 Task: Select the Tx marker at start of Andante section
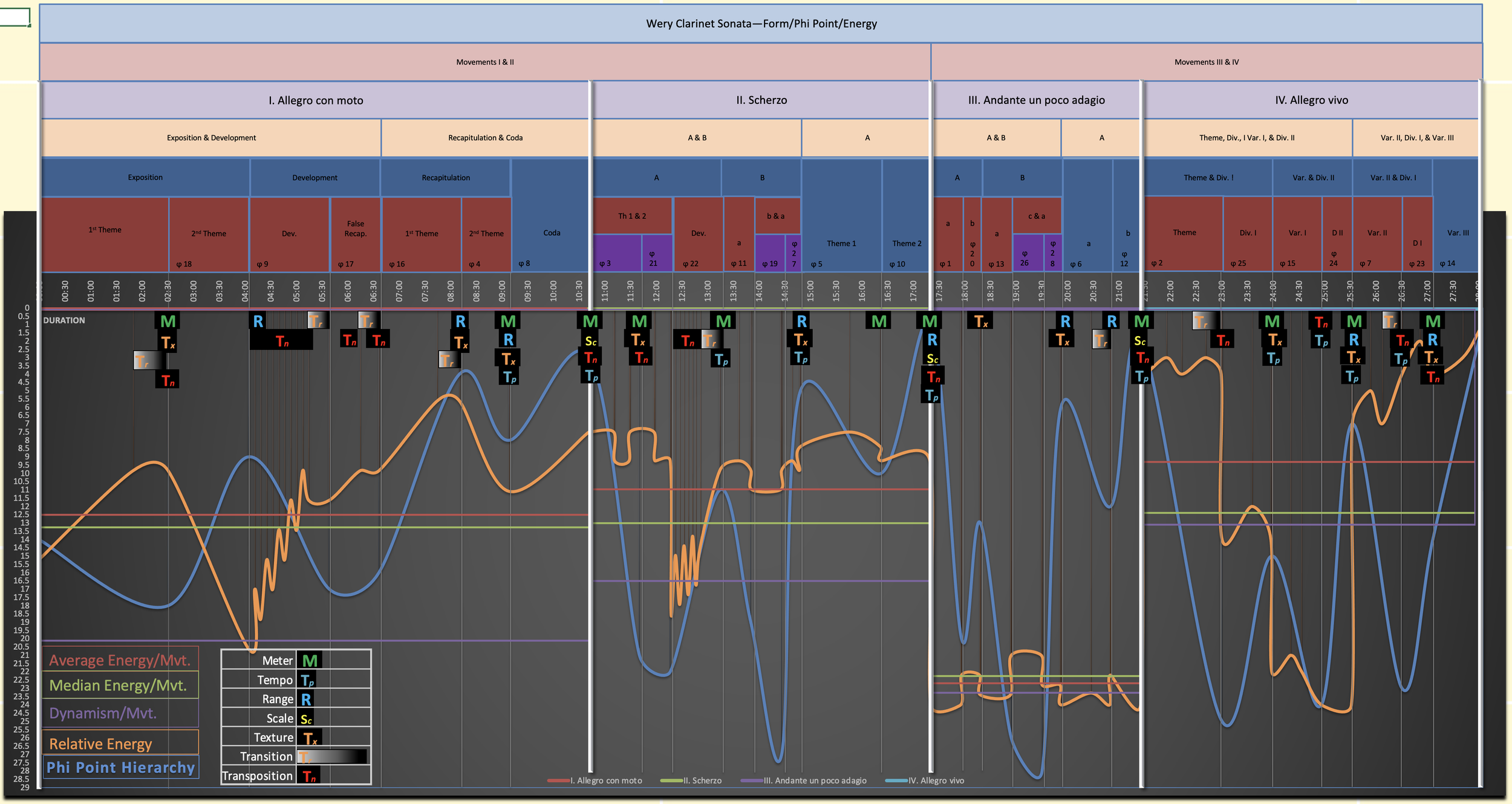980,321
